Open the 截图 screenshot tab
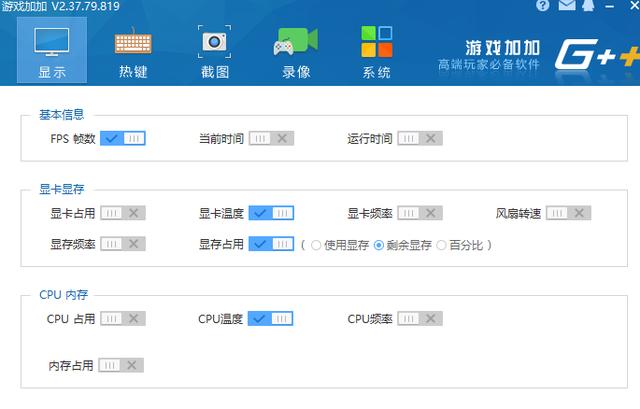Viewport: 640px width, 409px height. (x=215, y=51)
